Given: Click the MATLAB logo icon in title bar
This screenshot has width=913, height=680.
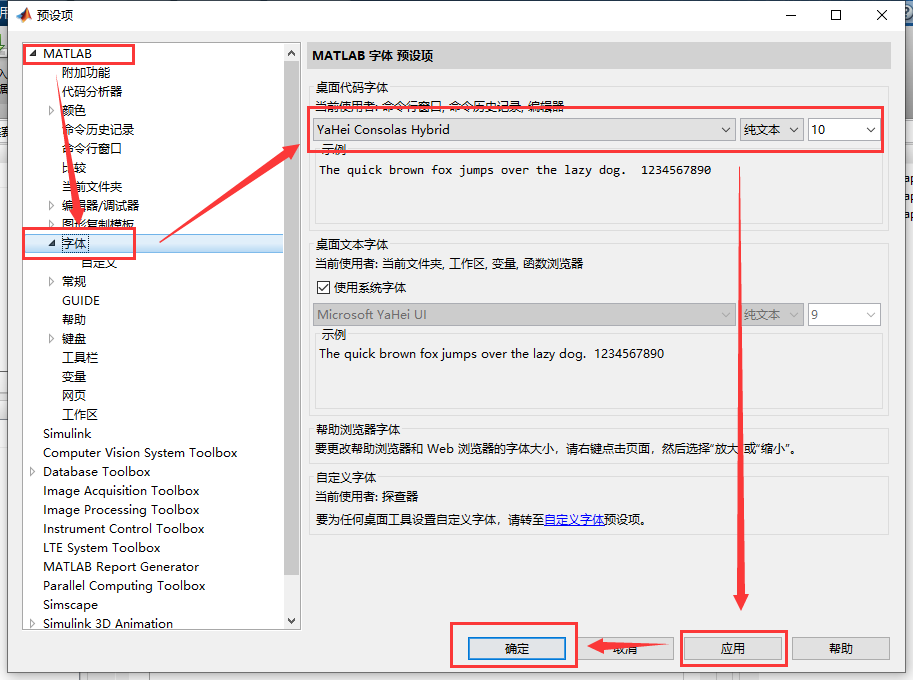Looking at the screenshot, I should coord(24,15).
